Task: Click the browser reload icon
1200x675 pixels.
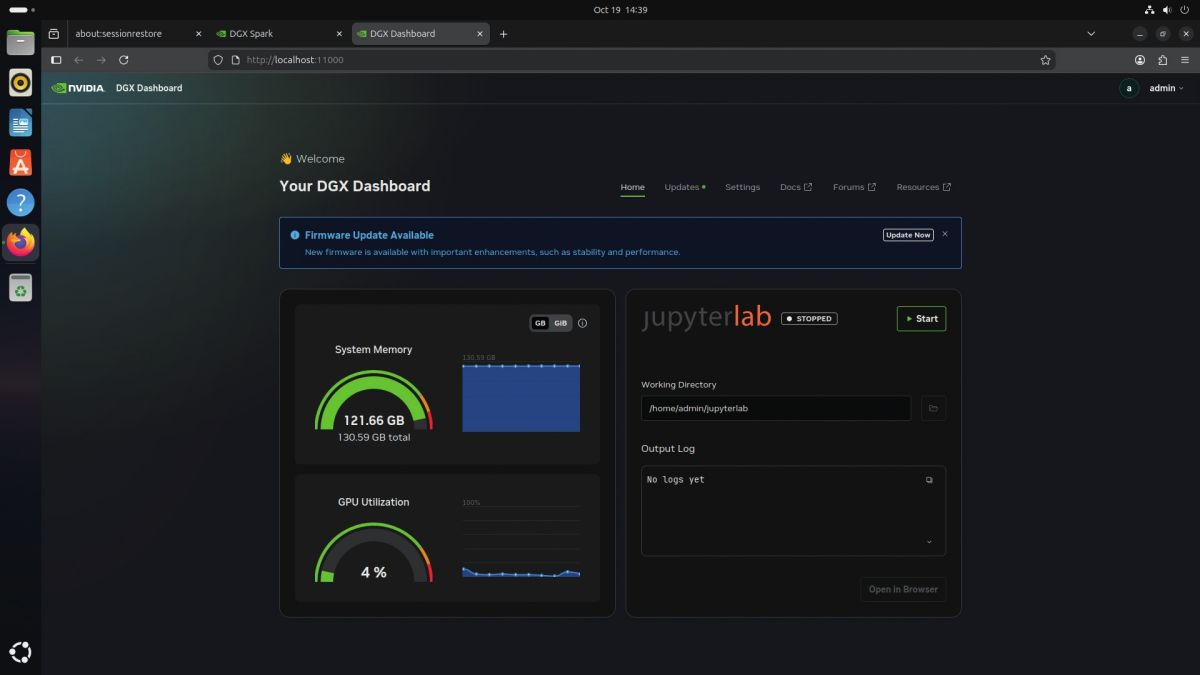Action: tap(124, 60)
